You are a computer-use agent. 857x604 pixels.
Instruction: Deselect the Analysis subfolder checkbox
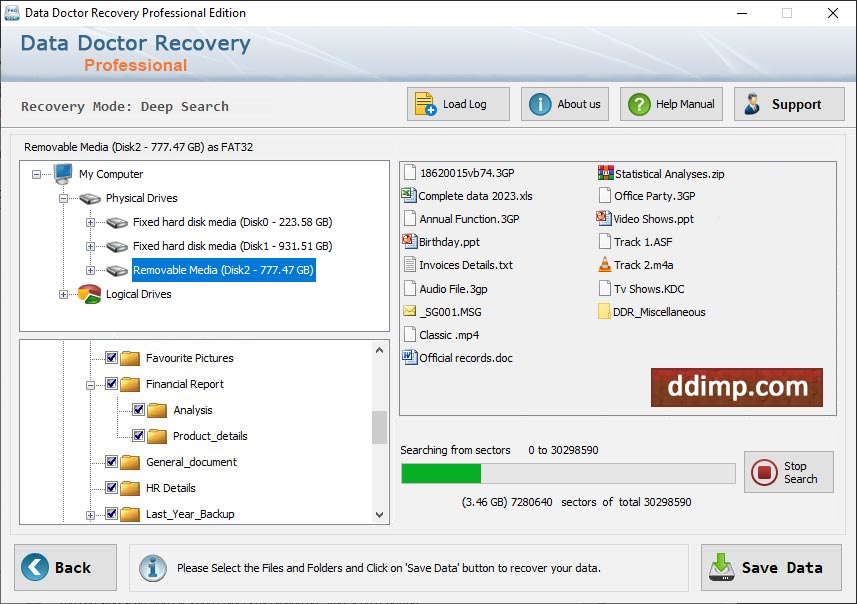click(x=137, y=410)
